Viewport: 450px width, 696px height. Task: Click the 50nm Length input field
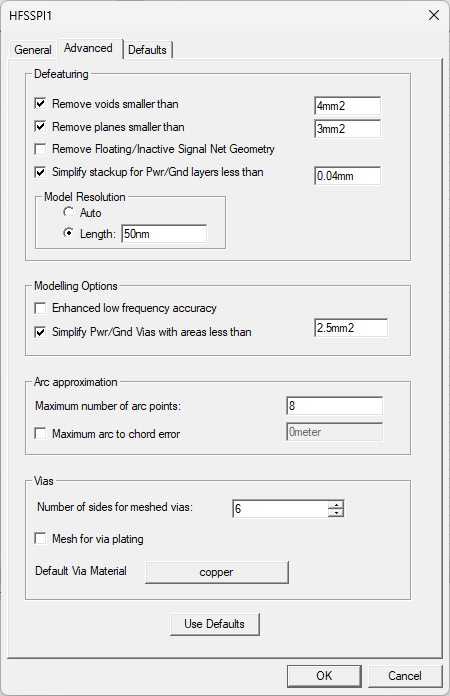164,234
